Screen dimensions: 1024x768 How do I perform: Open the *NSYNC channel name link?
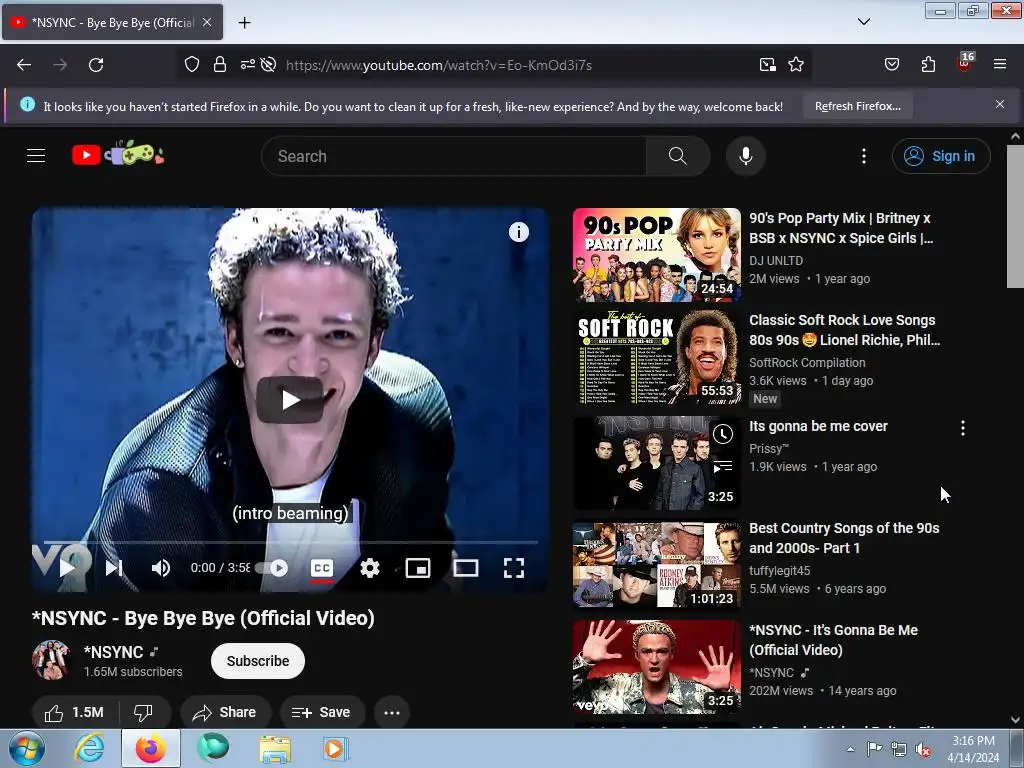[x=114, y=652]
